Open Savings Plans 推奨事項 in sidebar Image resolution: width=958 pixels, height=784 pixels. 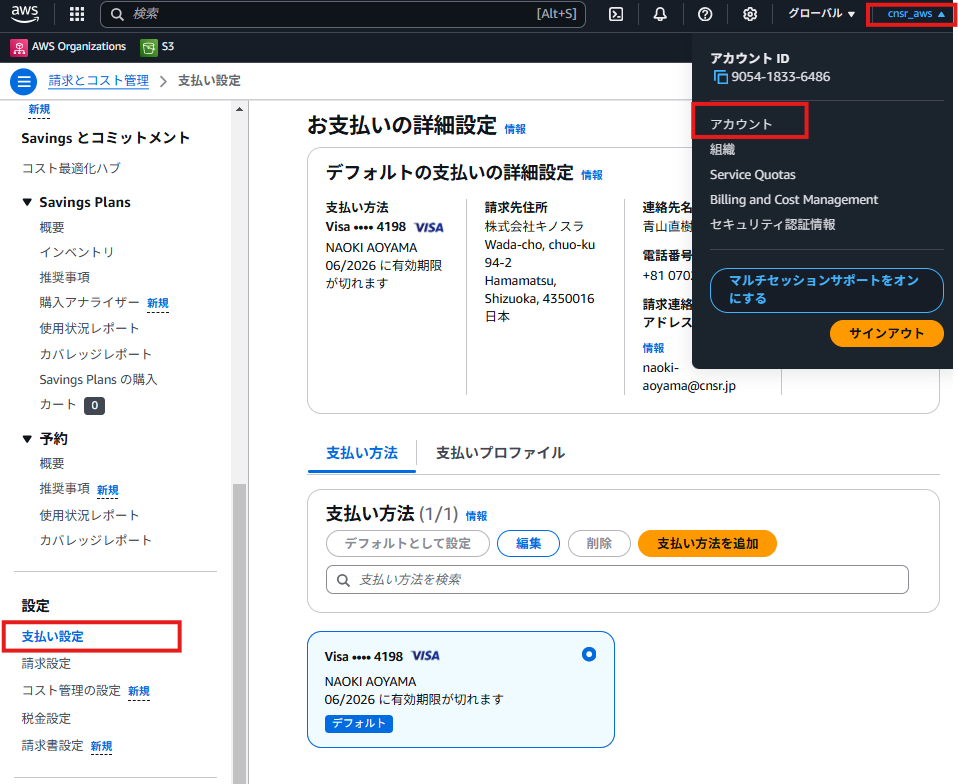tap(65, 277)
